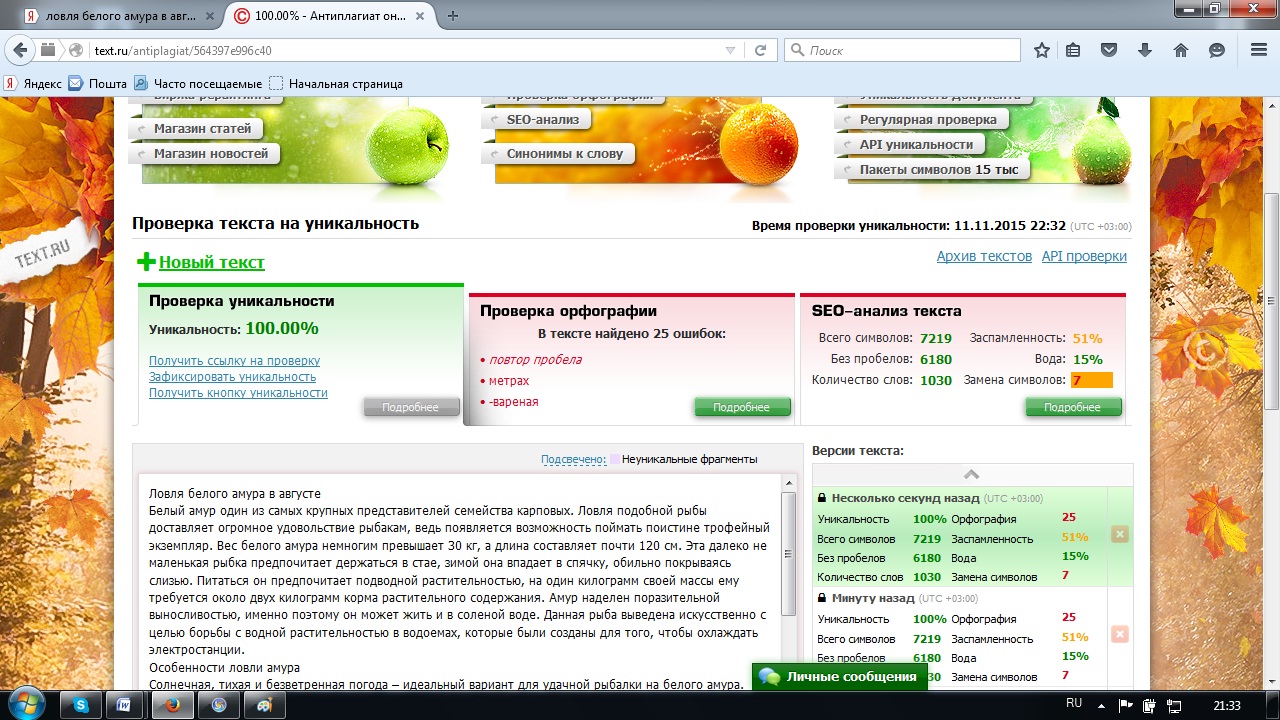Open Word from the taskbar

pos(125,705)
